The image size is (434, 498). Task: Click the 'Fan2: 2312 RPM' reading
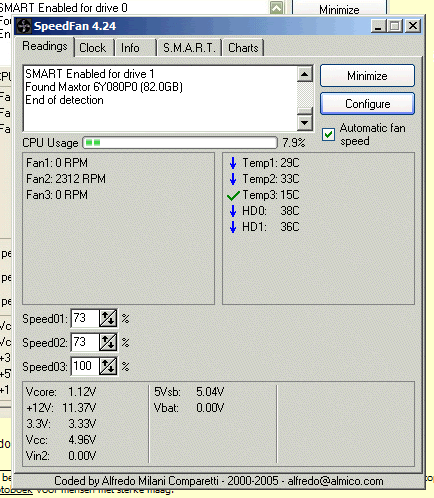pyautogui.click(x=66, y=179)
